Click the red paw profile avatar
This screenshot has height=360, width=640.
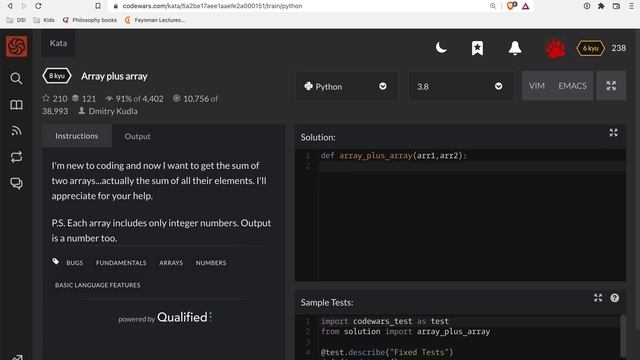[556, 48]
